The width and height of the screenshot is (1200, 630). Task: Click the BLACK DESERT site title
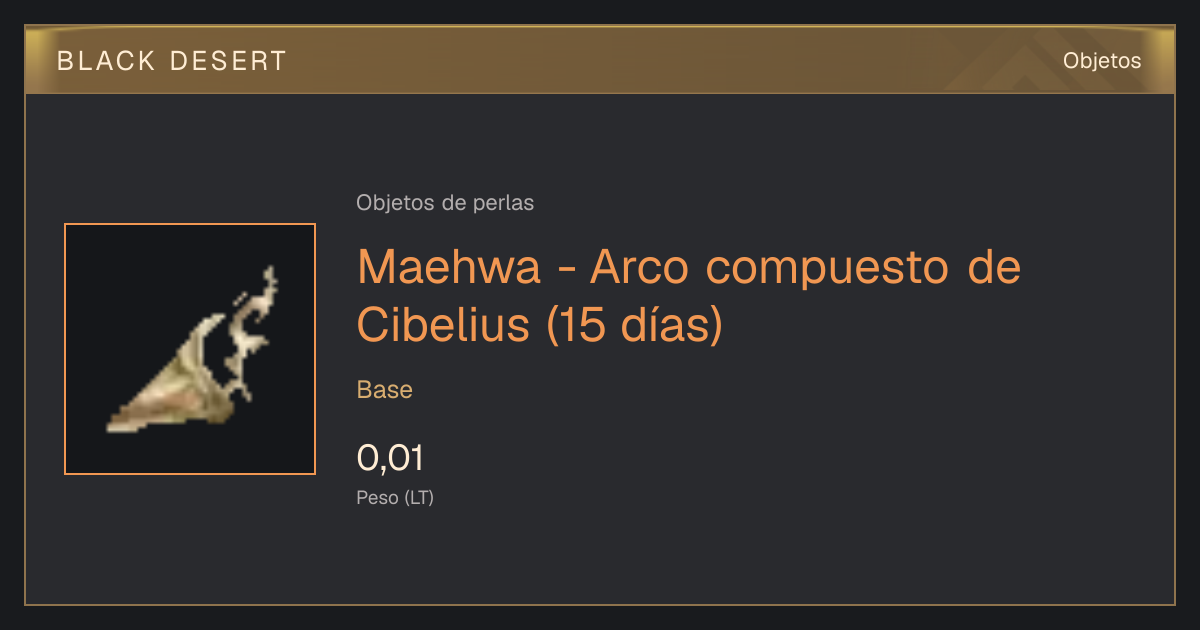coord(172,61)
